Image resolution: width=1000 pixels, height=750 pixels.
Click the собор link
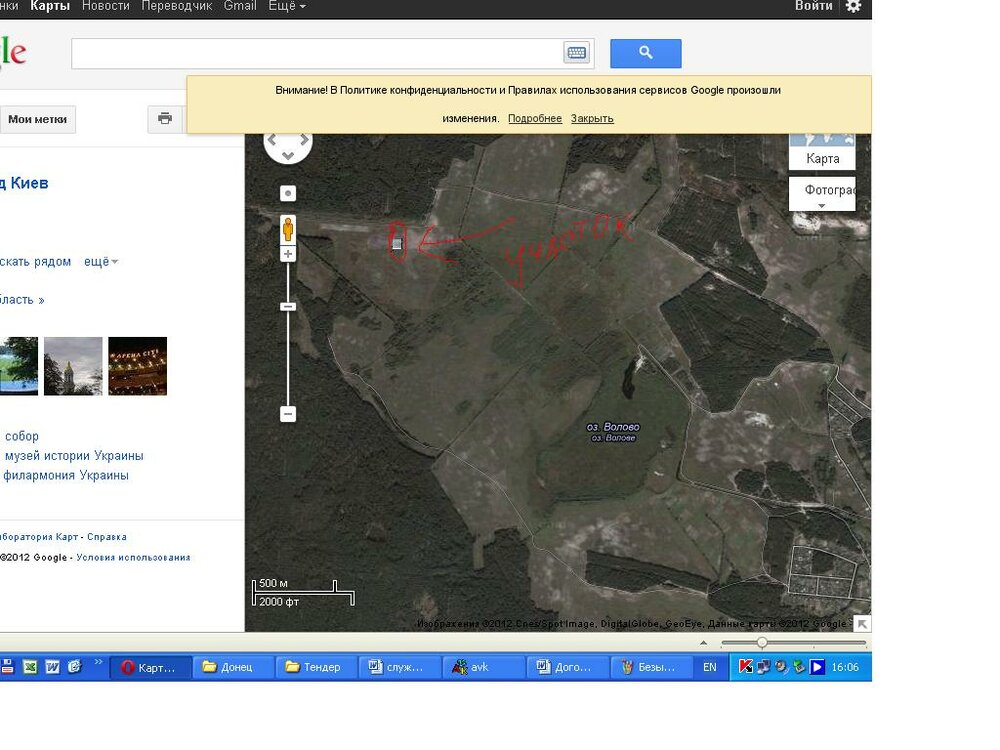pyautogui.click(x=22, y=436)
